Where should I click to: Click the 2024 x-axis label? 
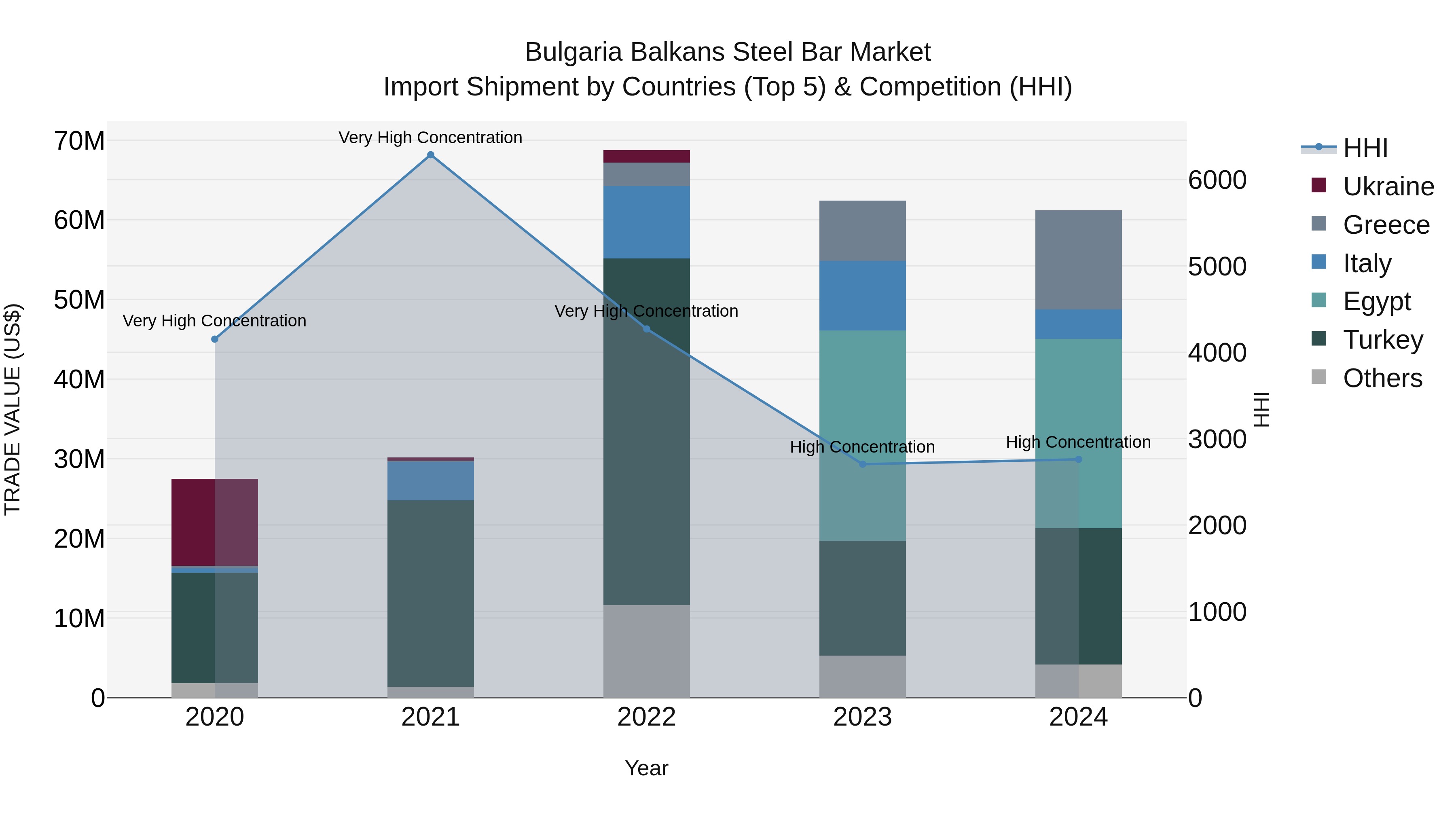coord(1078,717)
